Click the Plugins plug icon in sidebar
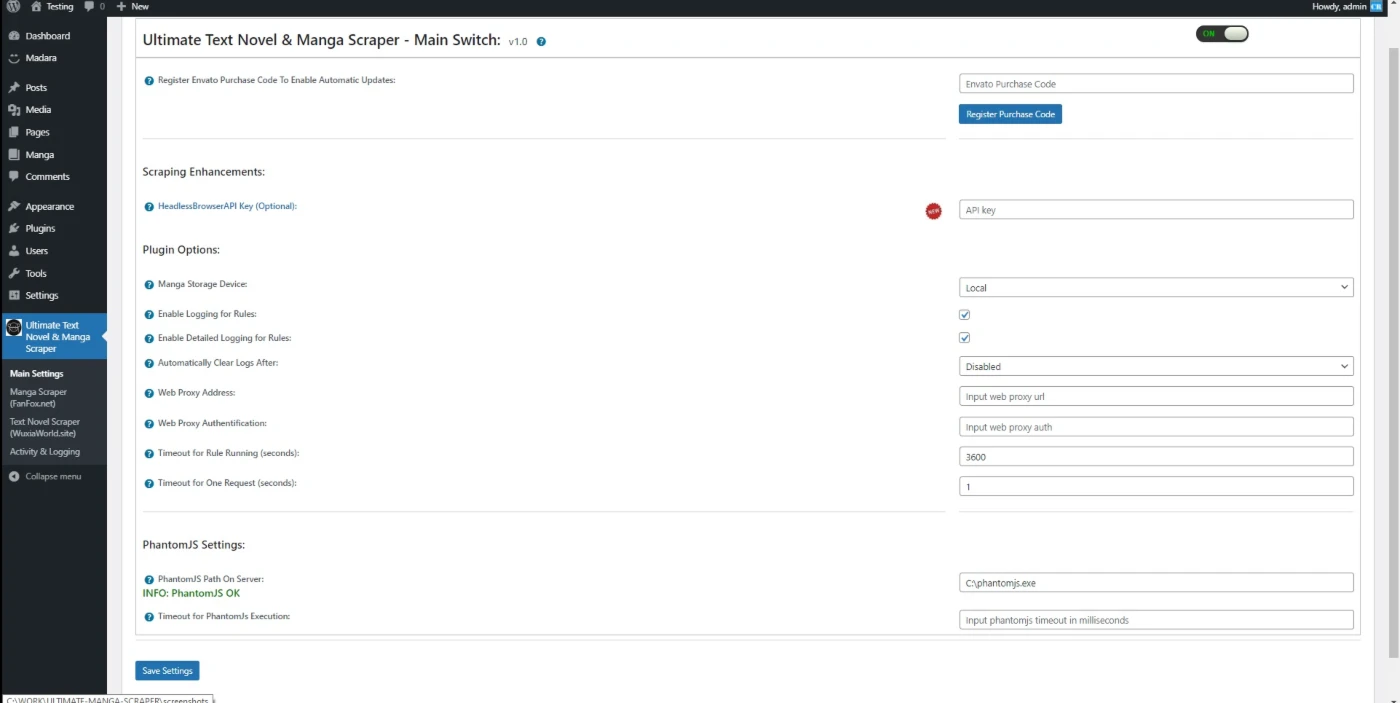This screenshot has width=1400, height=703. coord(14,229)
